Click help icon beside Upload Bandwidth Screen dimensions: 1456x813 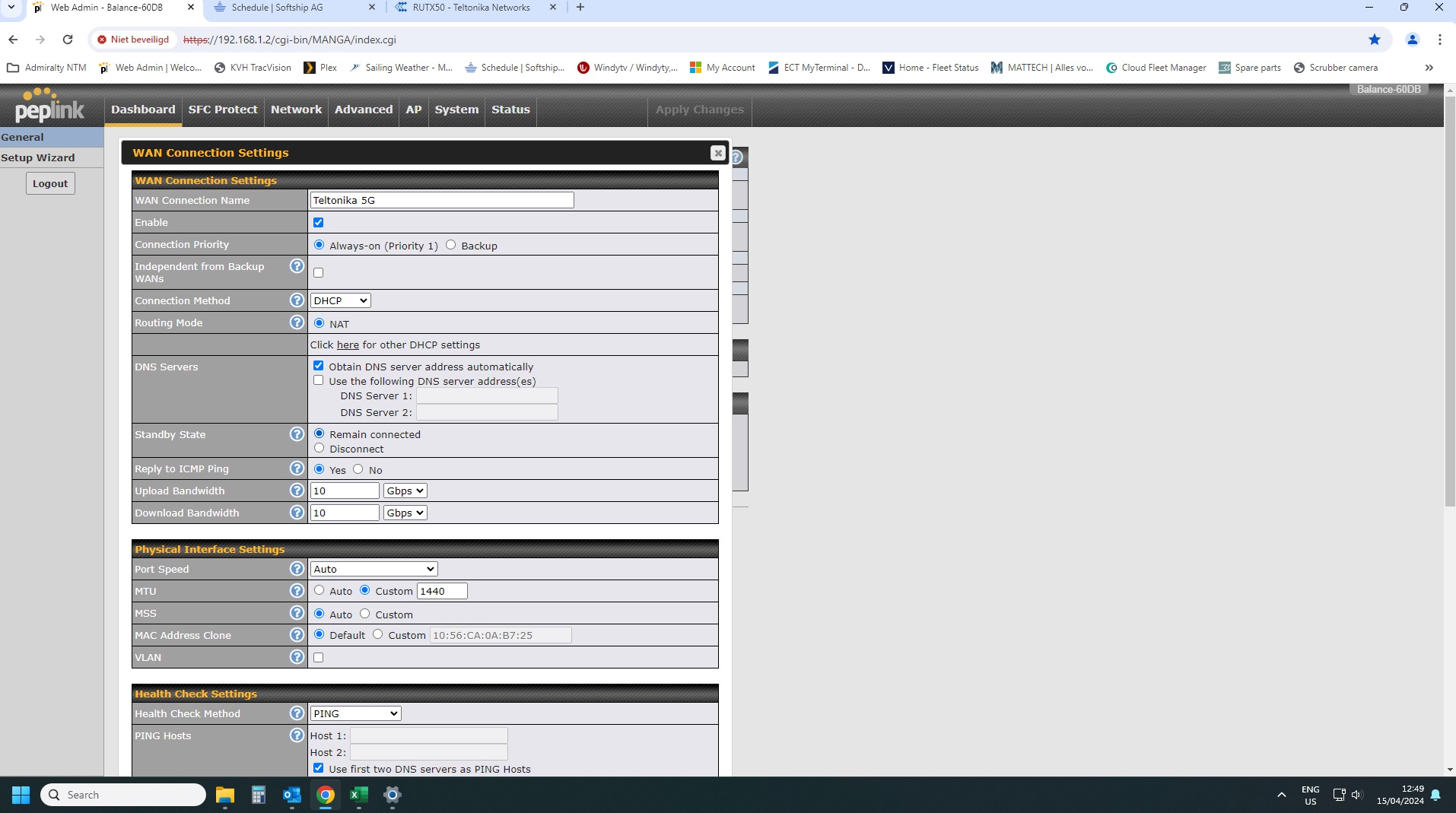(297, 491)
